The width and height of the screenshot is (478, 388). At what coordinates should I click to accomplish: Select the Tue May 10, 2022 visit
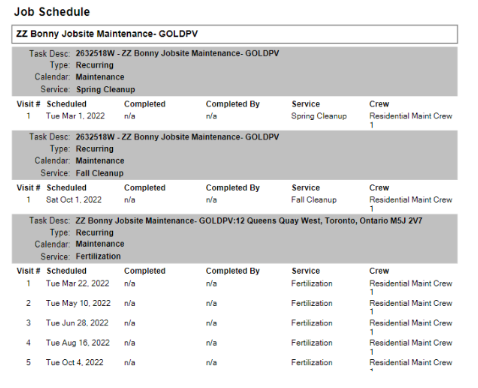tap(78, 303)
